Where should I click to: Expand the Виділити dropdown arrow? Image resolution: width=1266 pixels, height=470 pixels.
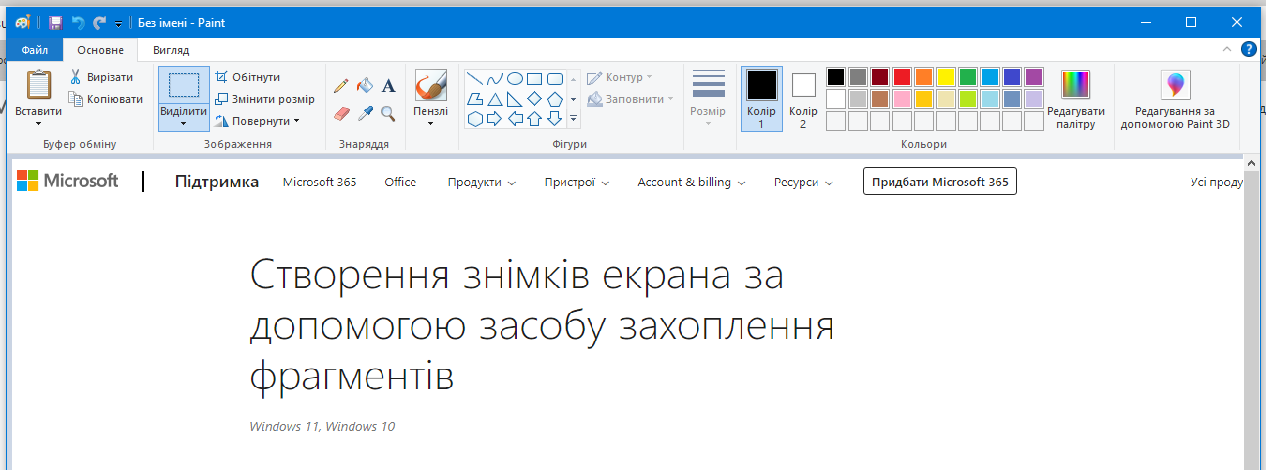coord(184,124)
